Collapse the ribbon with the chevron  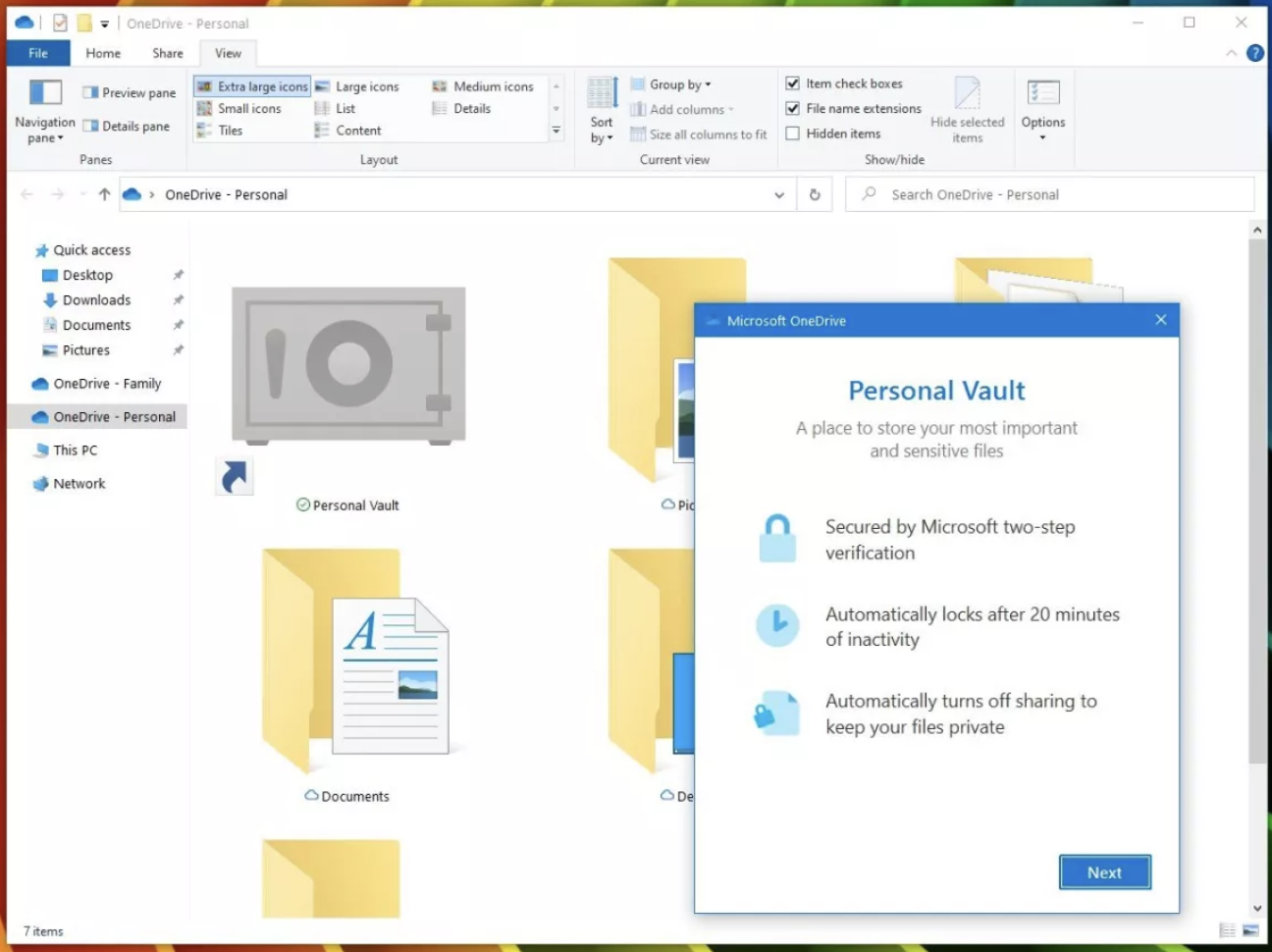1232,53
